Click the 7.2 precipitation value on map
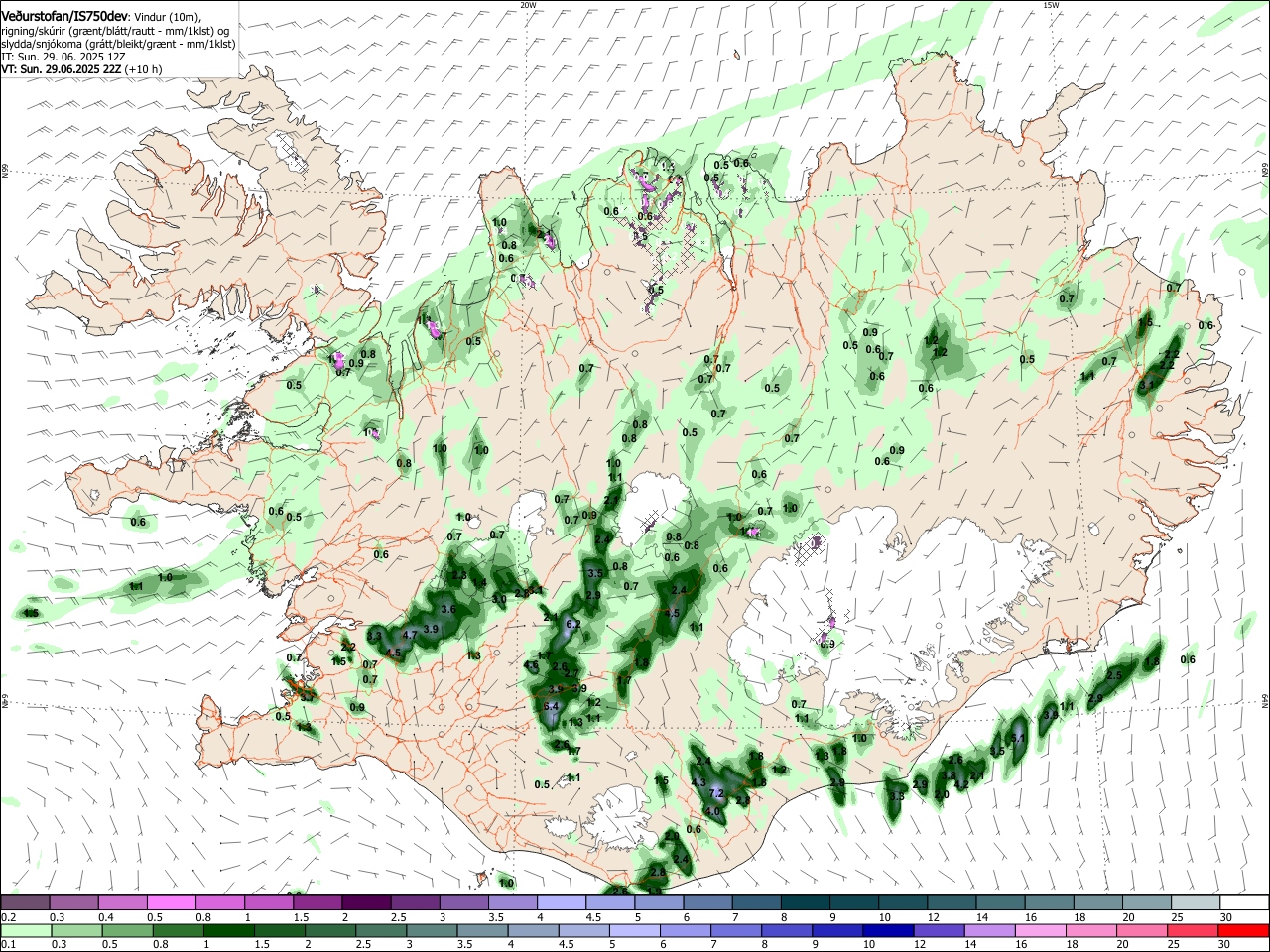This screenshot has width=1270, height=952. point(716,793)
